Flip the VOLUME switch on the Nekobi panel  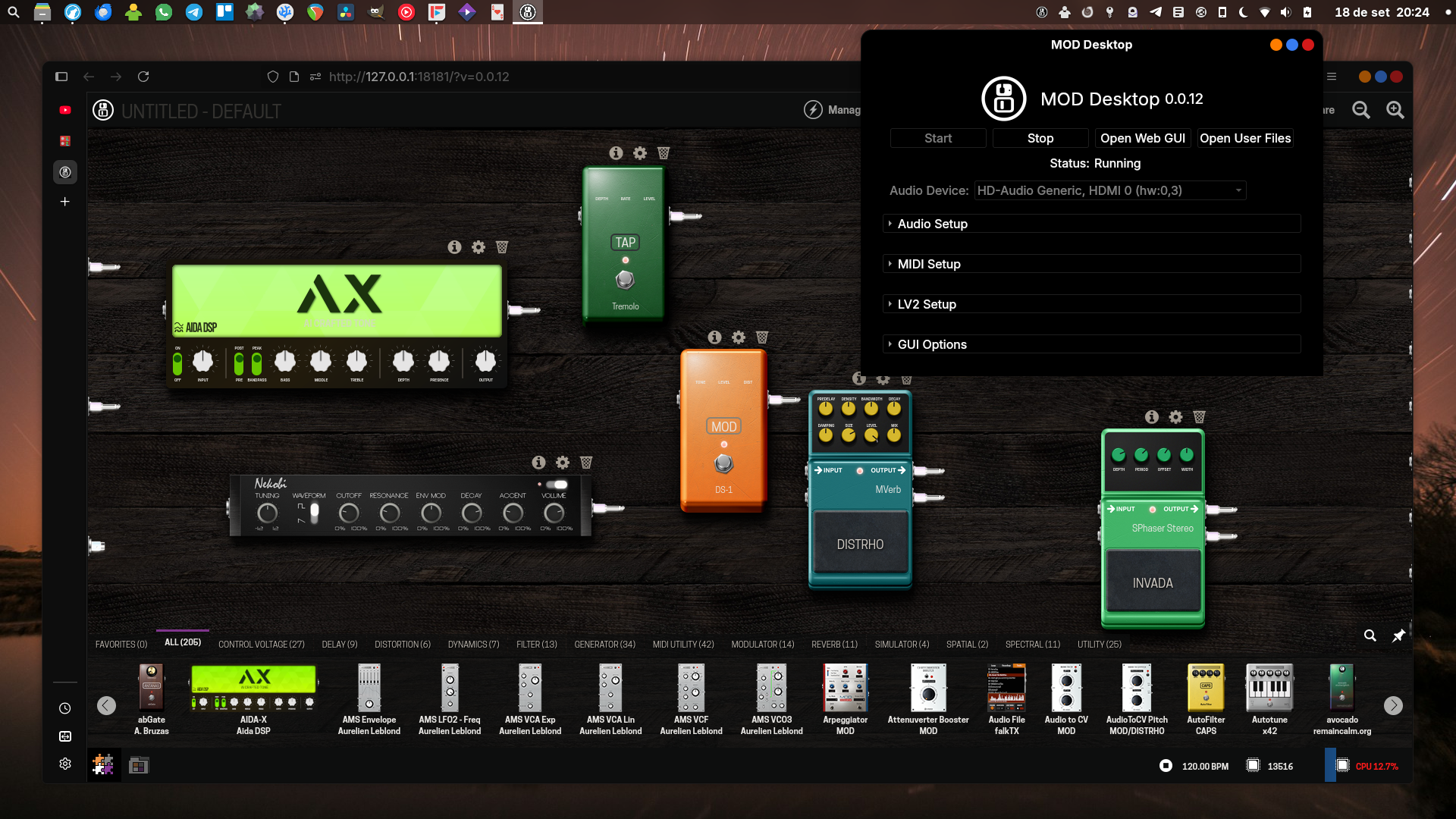pyautogui.click(x=556, y=484)
